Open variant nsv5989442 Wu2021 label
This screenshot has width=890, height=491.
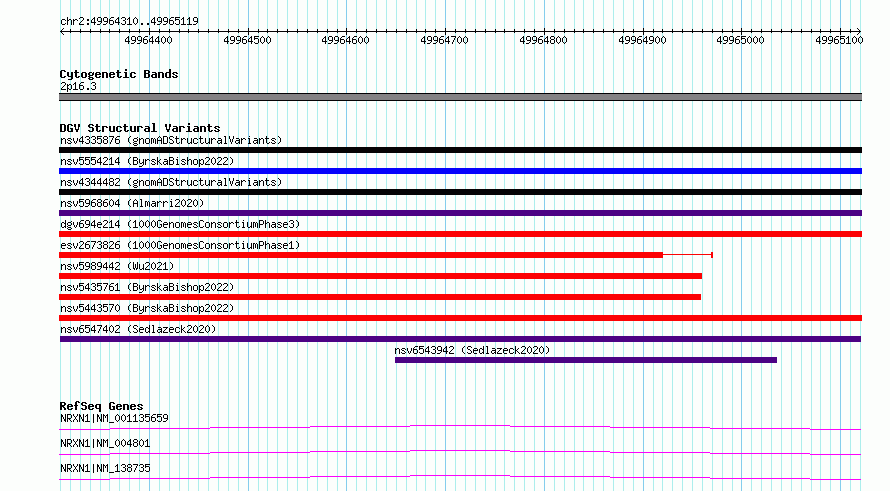pyautogui.click(x=117, y=266)
